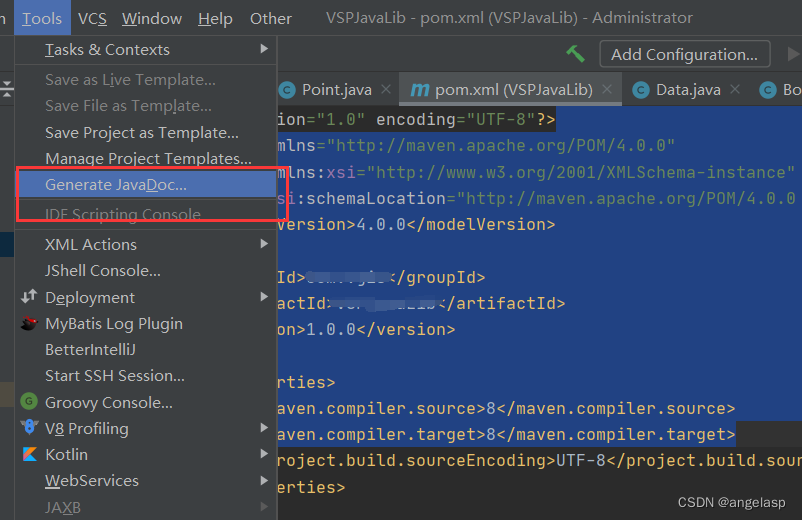The width and height of the screenshot is (802, 520).
Task: Close the pom.xml editor tab
Action: 607,90
